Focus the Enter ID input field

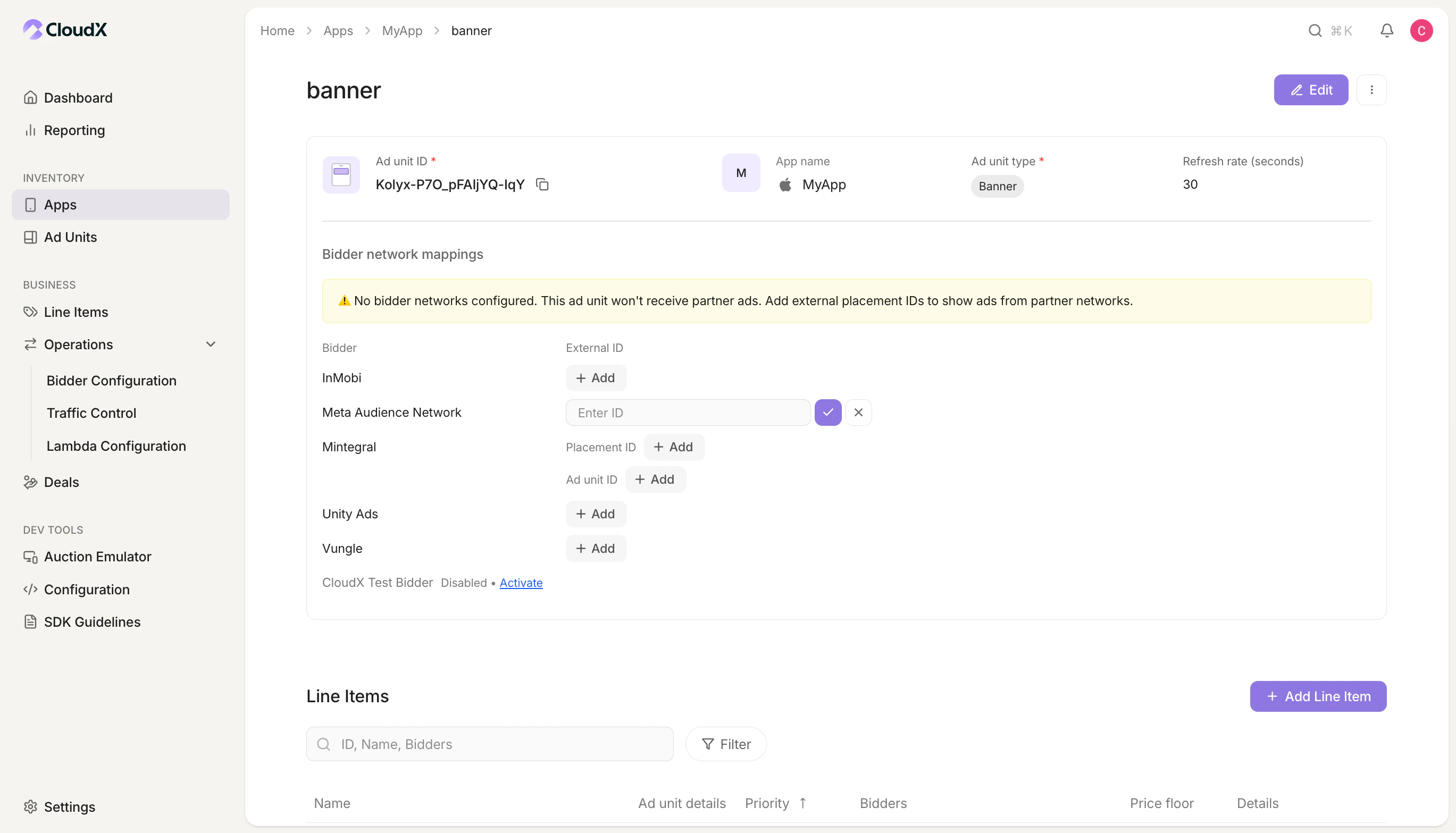coord(688,413)
